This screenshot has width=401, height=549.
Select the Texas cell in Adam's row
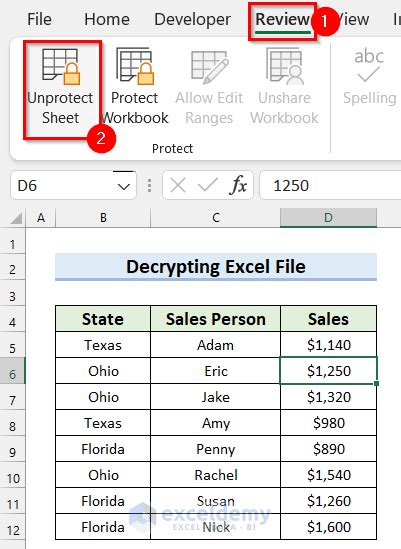(103, 345)
